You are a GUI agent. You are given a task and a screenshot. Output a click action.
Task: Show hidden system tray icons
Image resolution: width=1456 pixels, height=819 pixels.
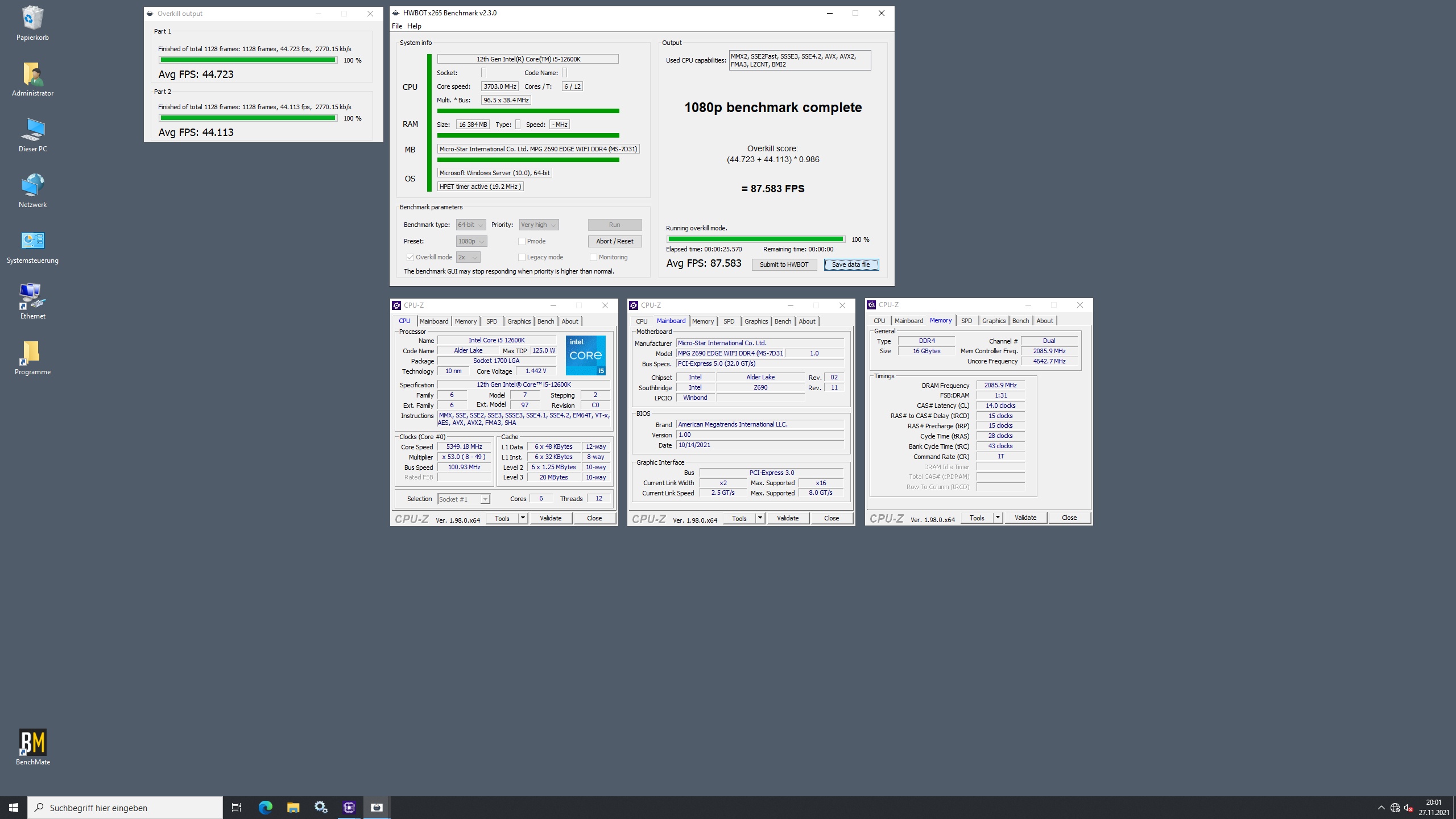(1381, 808)
